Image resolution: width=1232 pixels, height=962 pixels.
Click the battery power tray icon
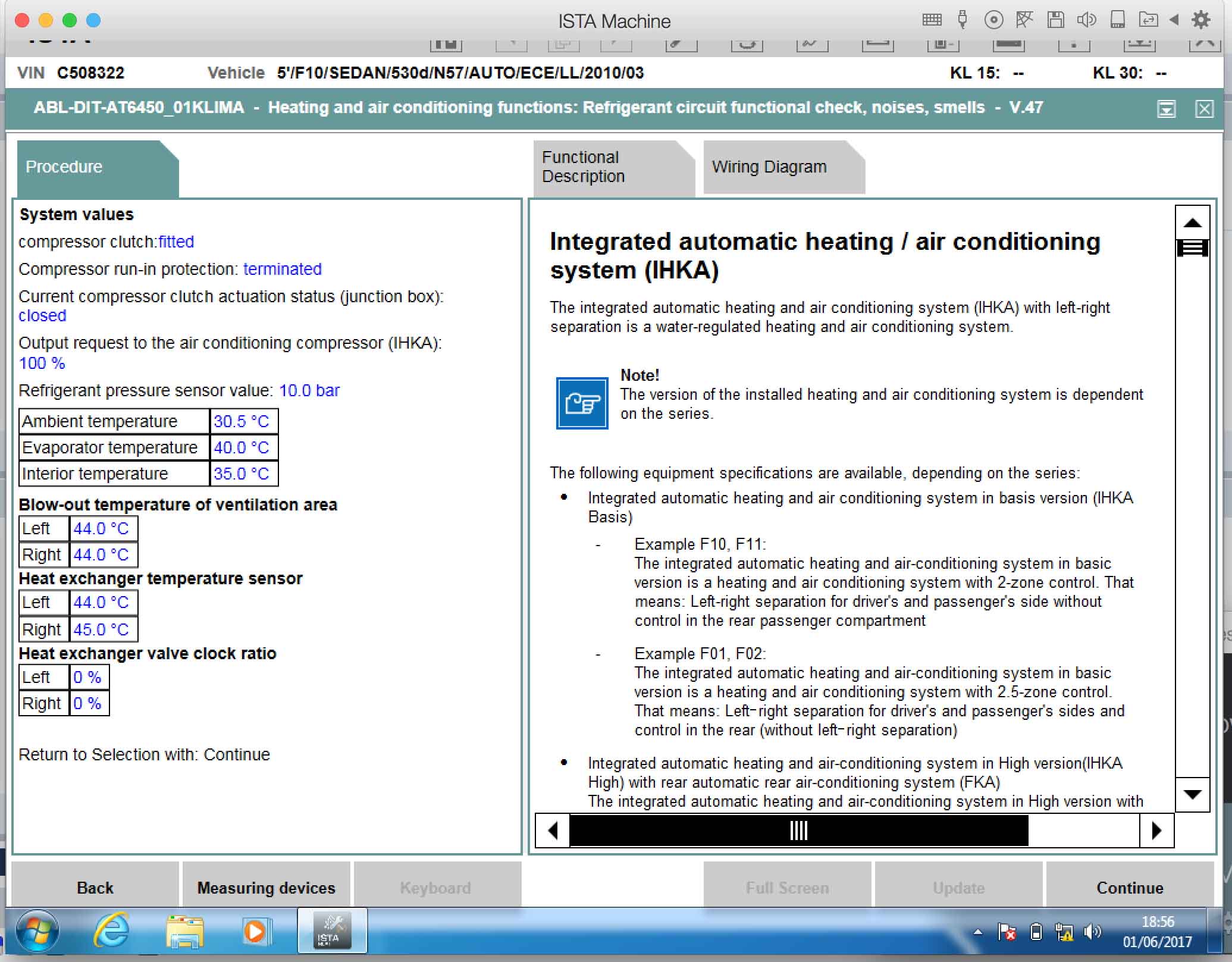(x=1036, y=932)
